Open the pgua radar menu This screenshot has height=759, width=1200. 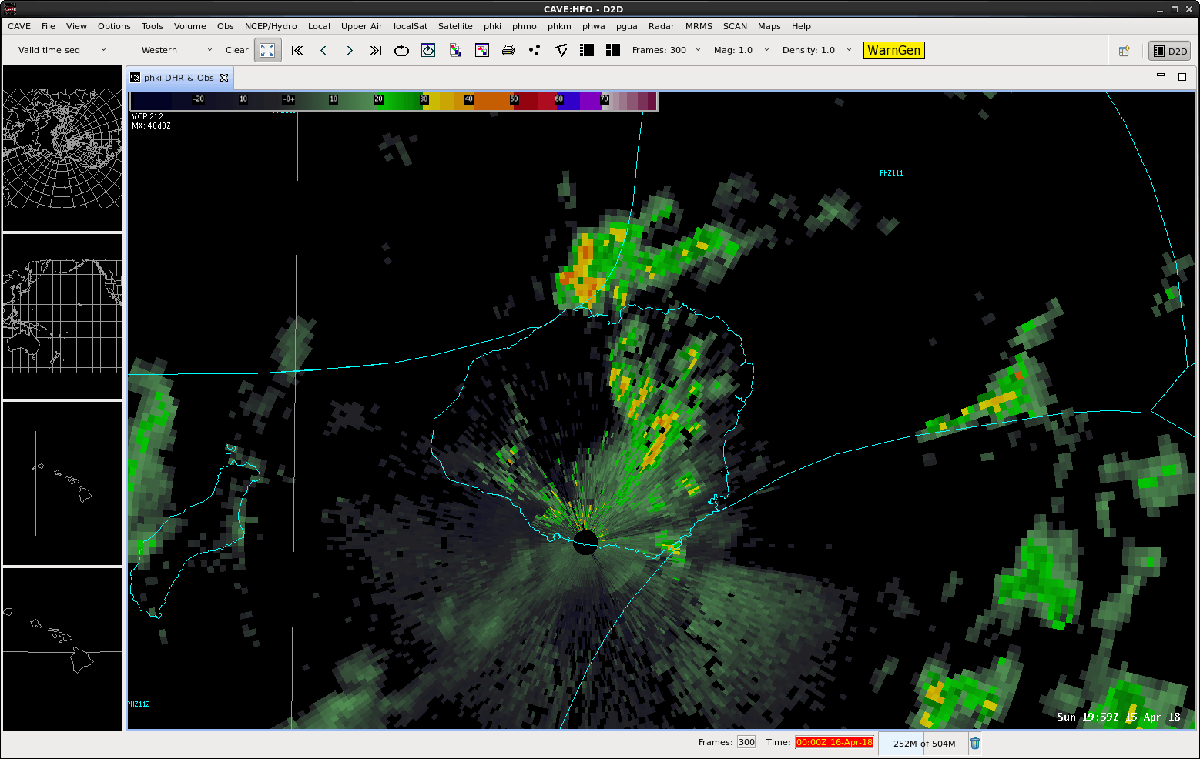click(x=628, y=26)
